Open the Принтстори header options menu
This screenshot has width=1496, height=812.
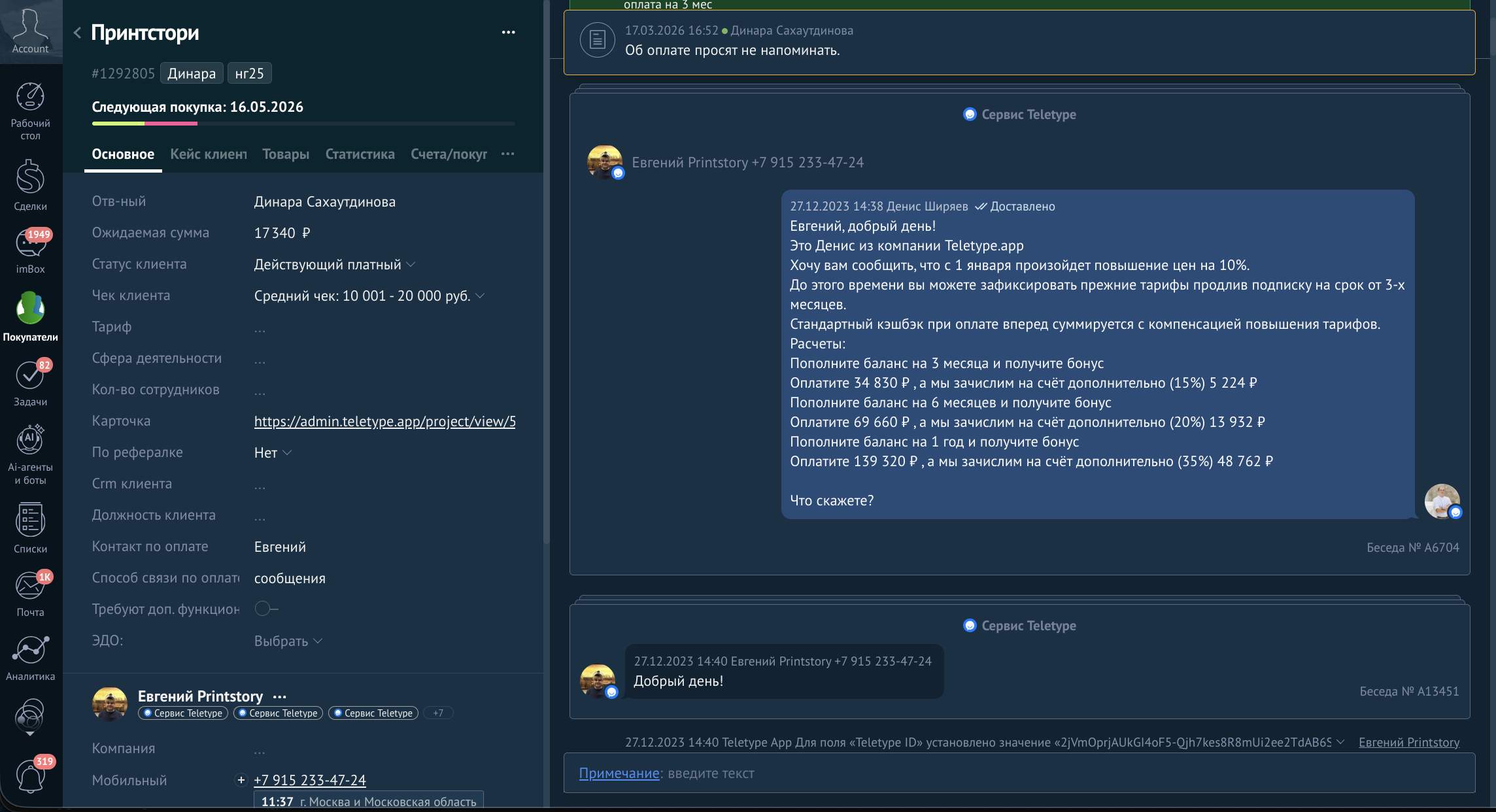509,32
